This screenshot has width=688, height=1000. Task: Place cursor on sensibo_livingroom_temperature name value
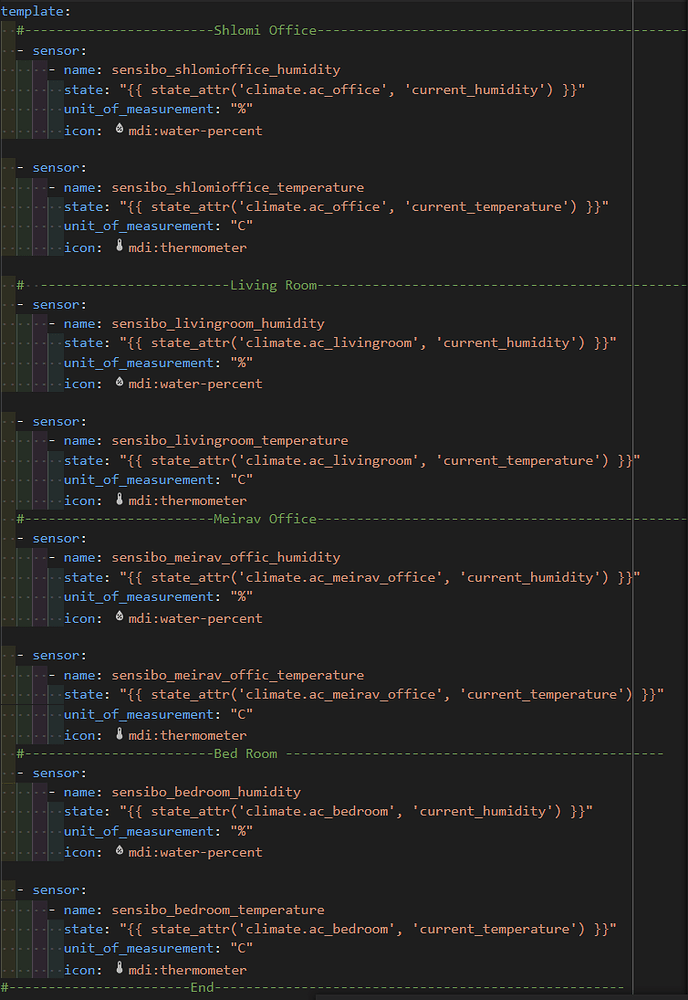coord(230,441)
